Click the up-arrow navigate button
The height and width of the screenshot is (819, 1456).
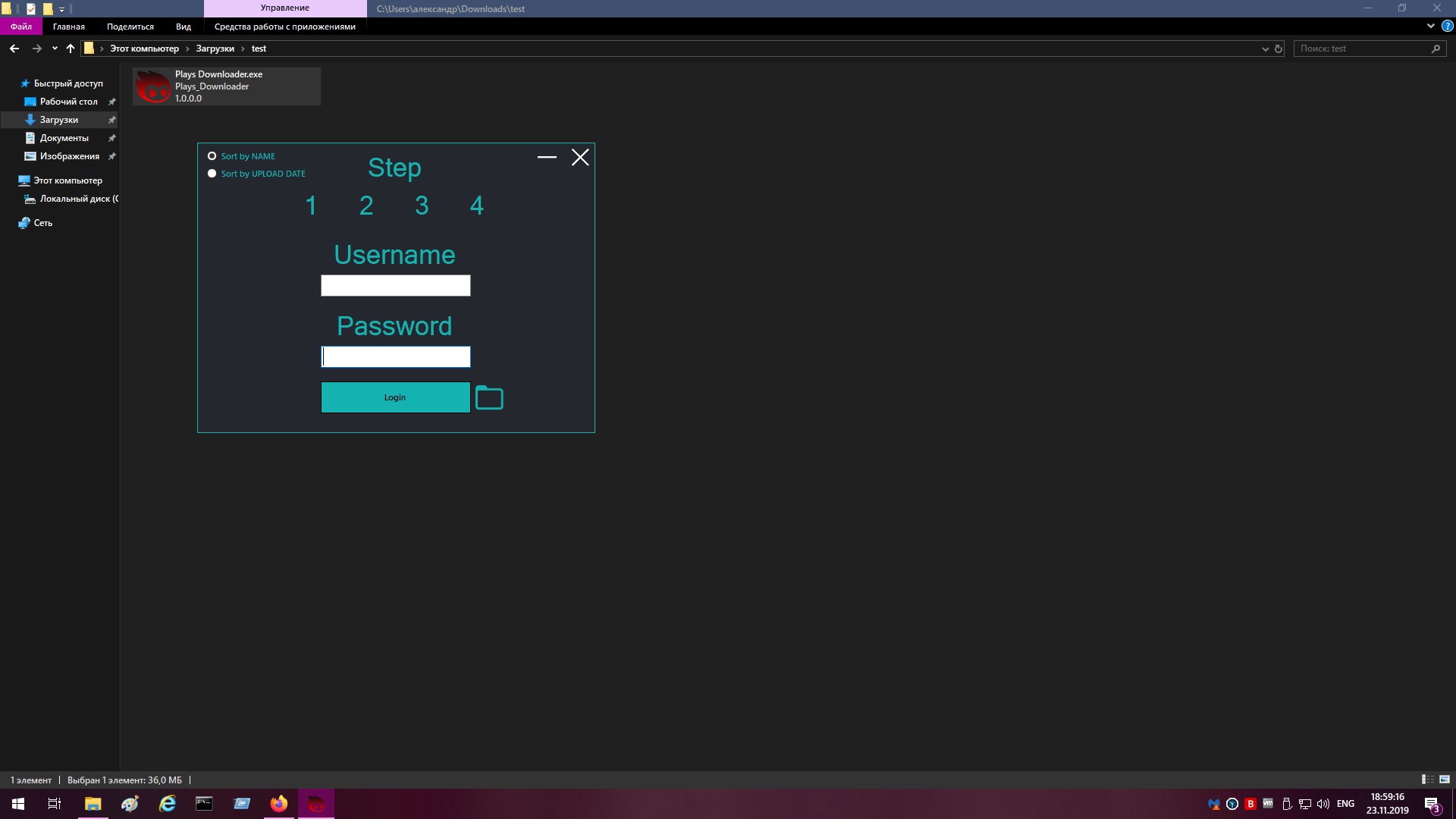(71, 49)
